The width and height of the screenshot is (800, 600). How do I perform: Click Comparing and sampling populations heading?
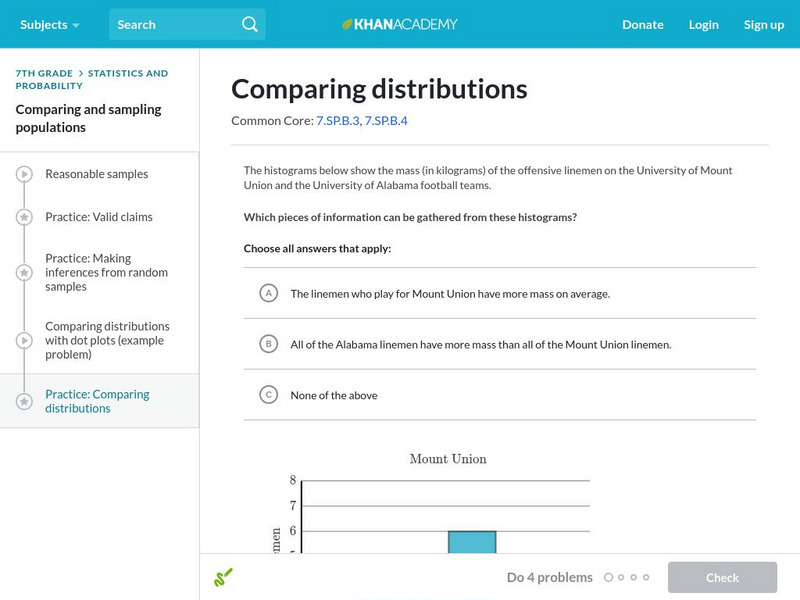click(88, 118)
